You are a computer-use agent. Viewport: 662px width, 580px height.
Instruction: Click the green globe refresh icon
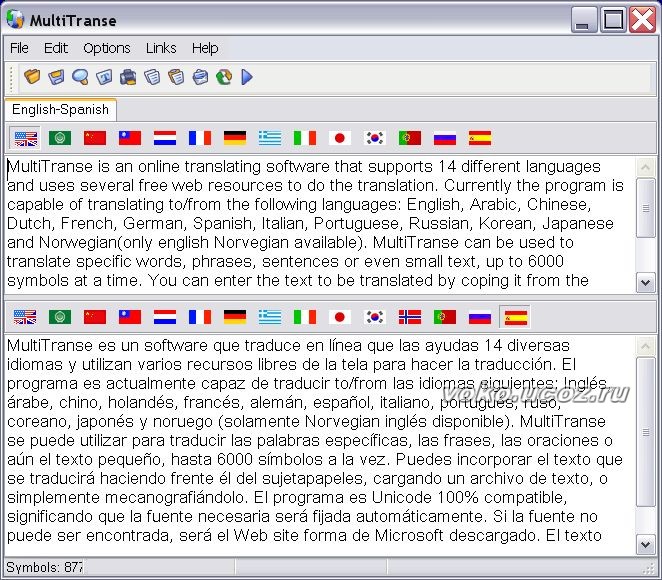[224, 77]
